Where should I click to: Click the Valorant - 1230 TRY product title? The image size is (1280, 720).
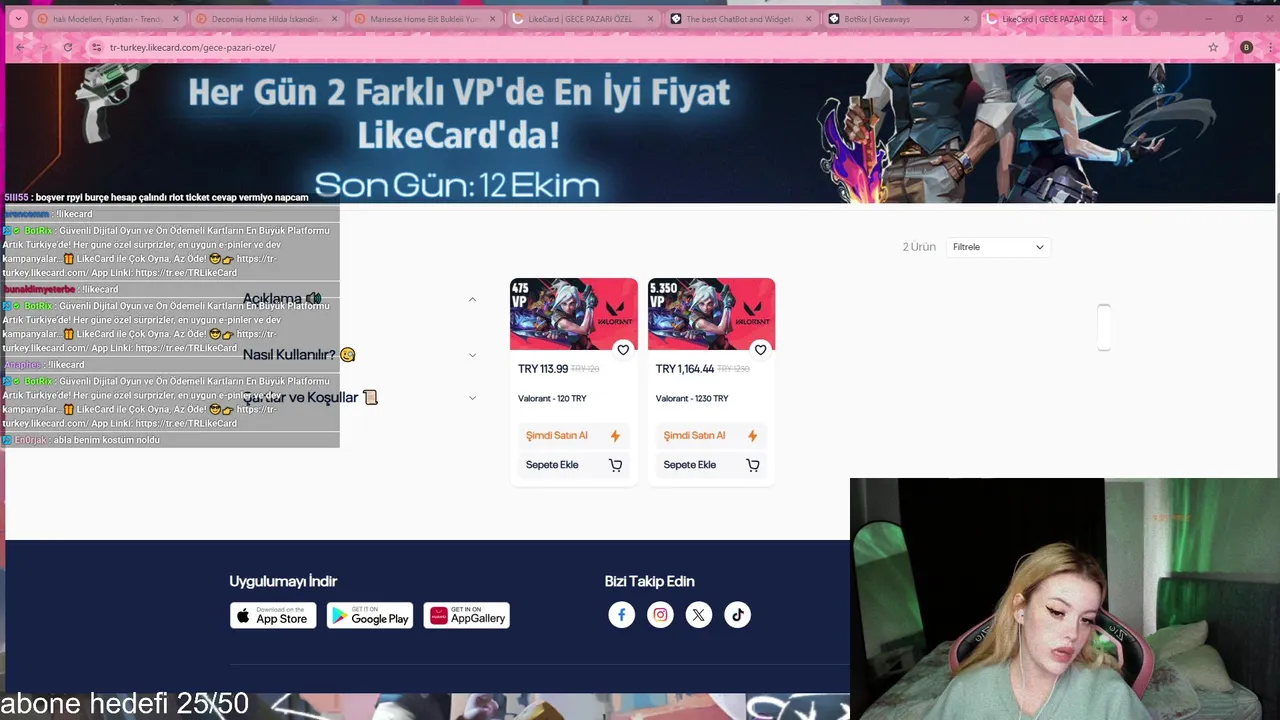coord(692,399)
